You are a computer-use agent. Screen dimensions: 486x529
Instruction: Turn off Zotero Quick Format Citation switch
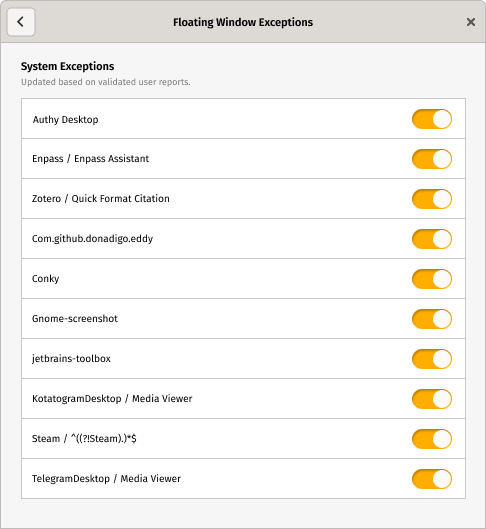(x=432, y=199)
